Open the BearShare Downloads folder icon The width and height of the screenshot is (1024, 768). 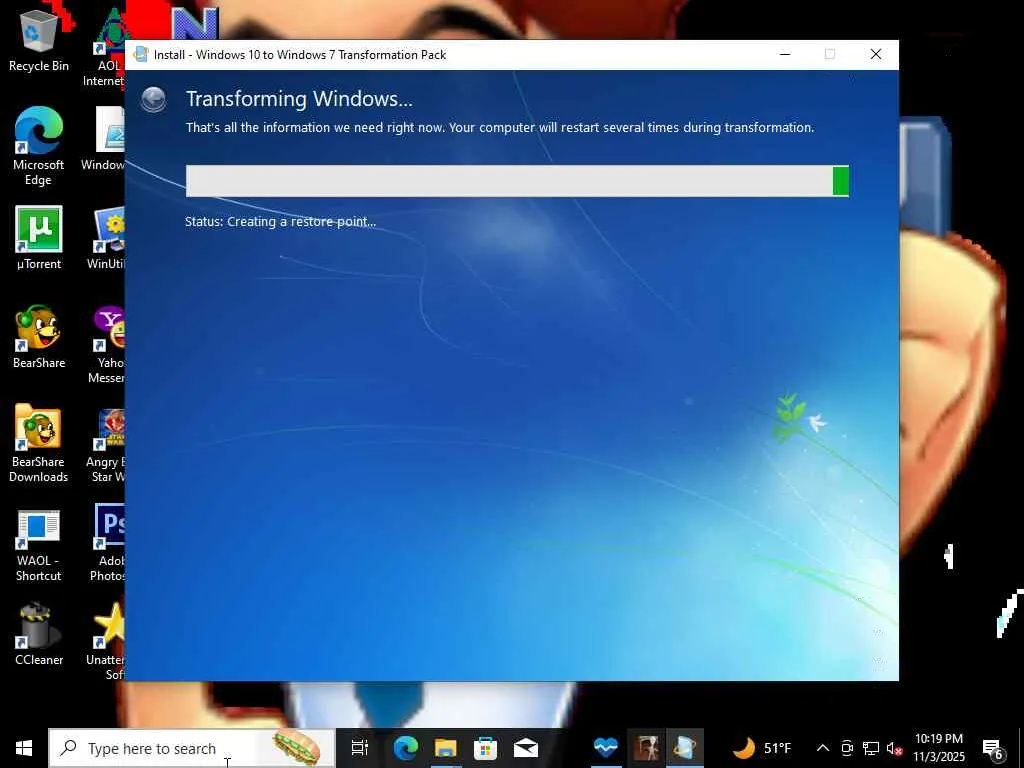point(39,443)
